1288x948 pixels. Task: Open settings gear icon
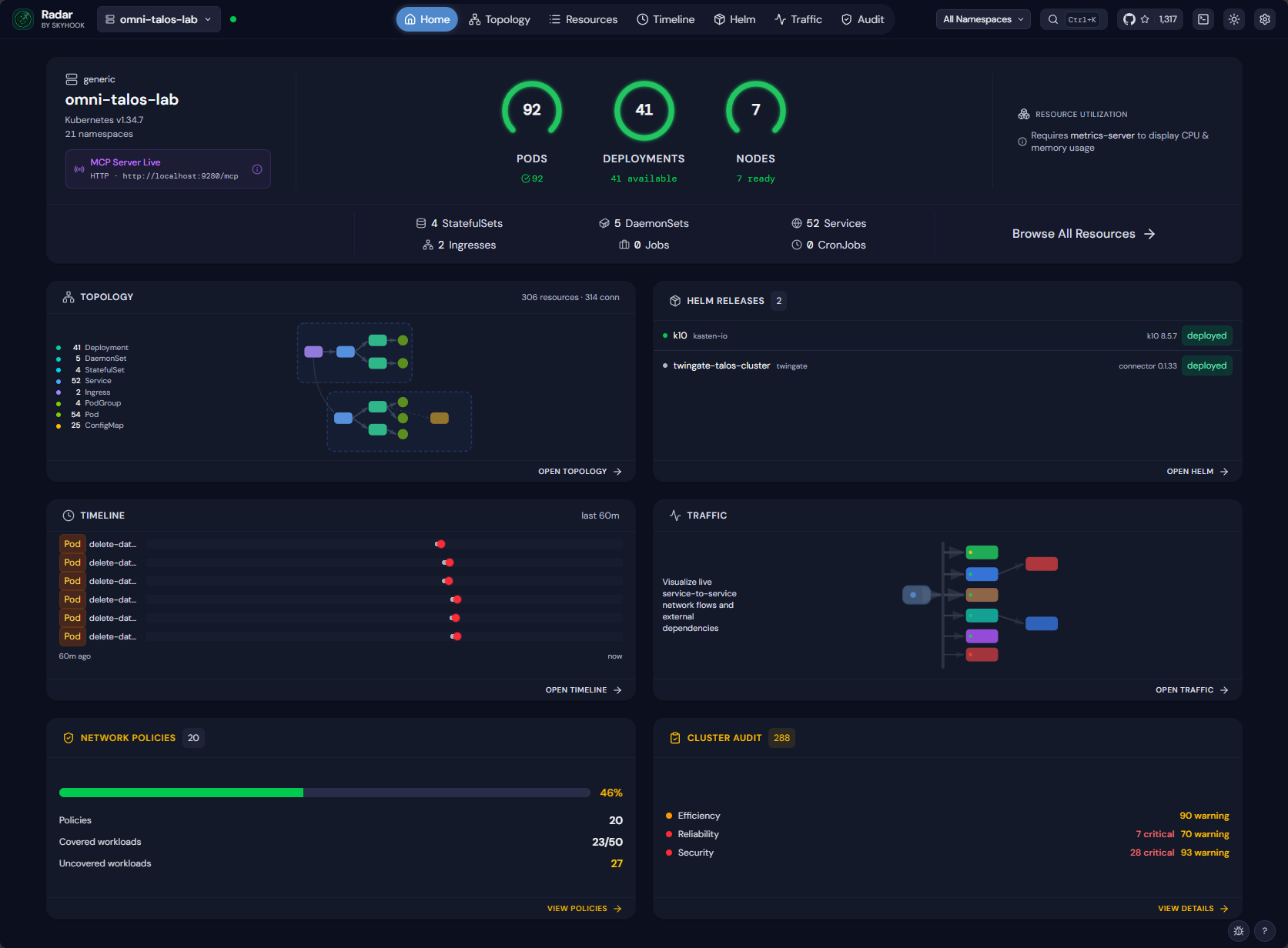click(x=1265, y=19)
